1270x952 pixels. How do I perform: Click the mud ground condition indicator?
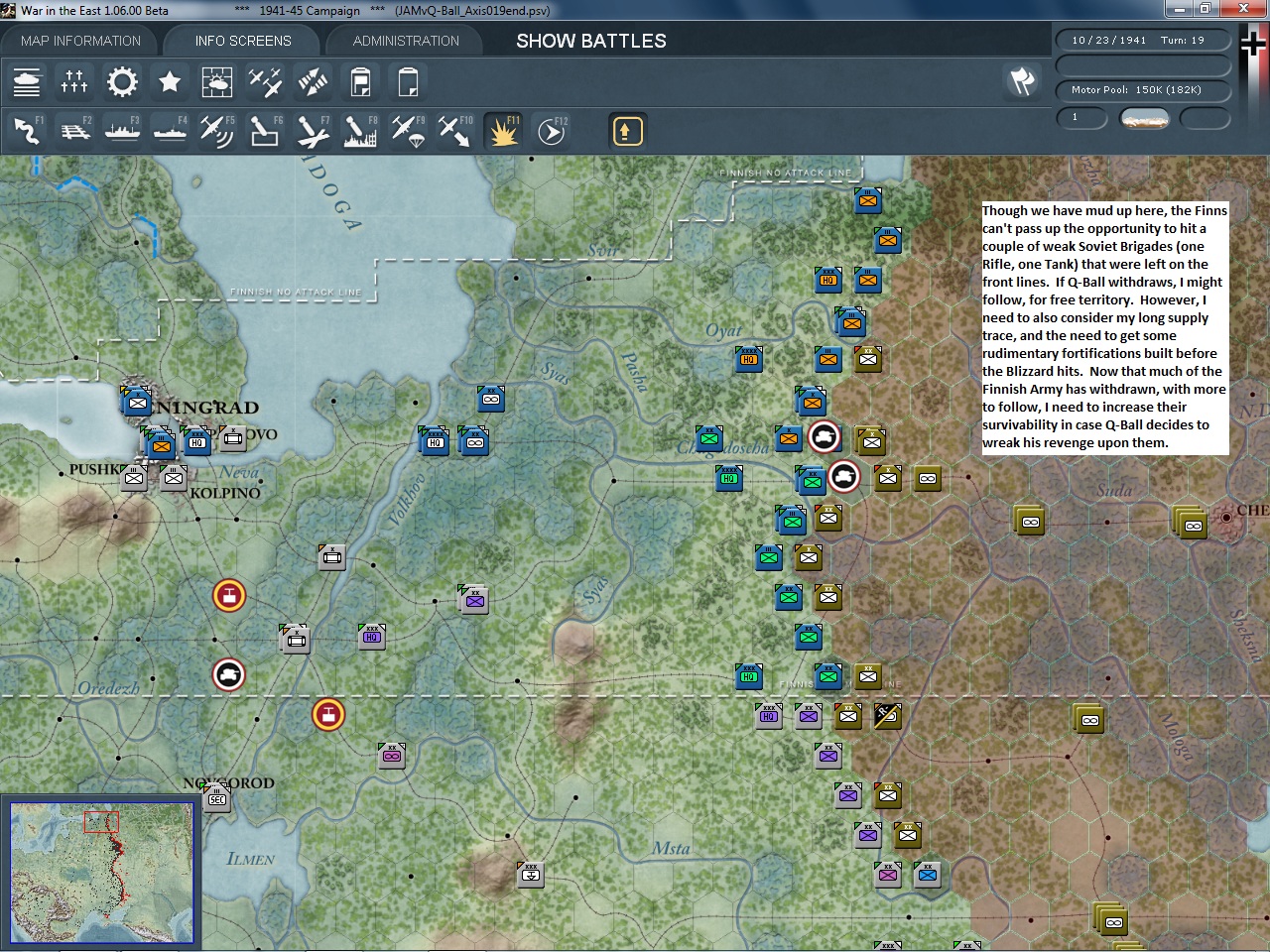tap(1144, 118)
